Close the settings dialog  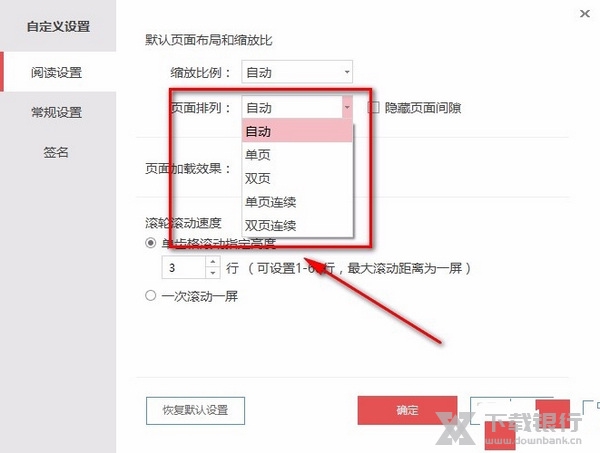tap(584, 14)
